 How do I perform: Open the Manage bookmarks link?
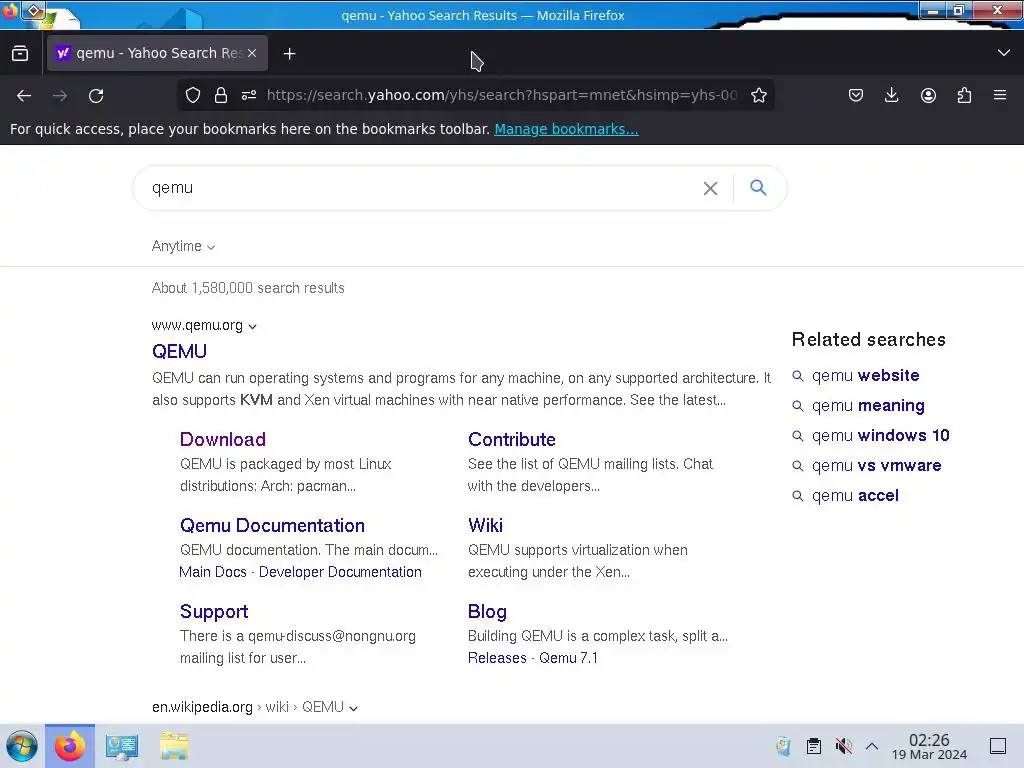pyautogui.click(x=566, y=129)
